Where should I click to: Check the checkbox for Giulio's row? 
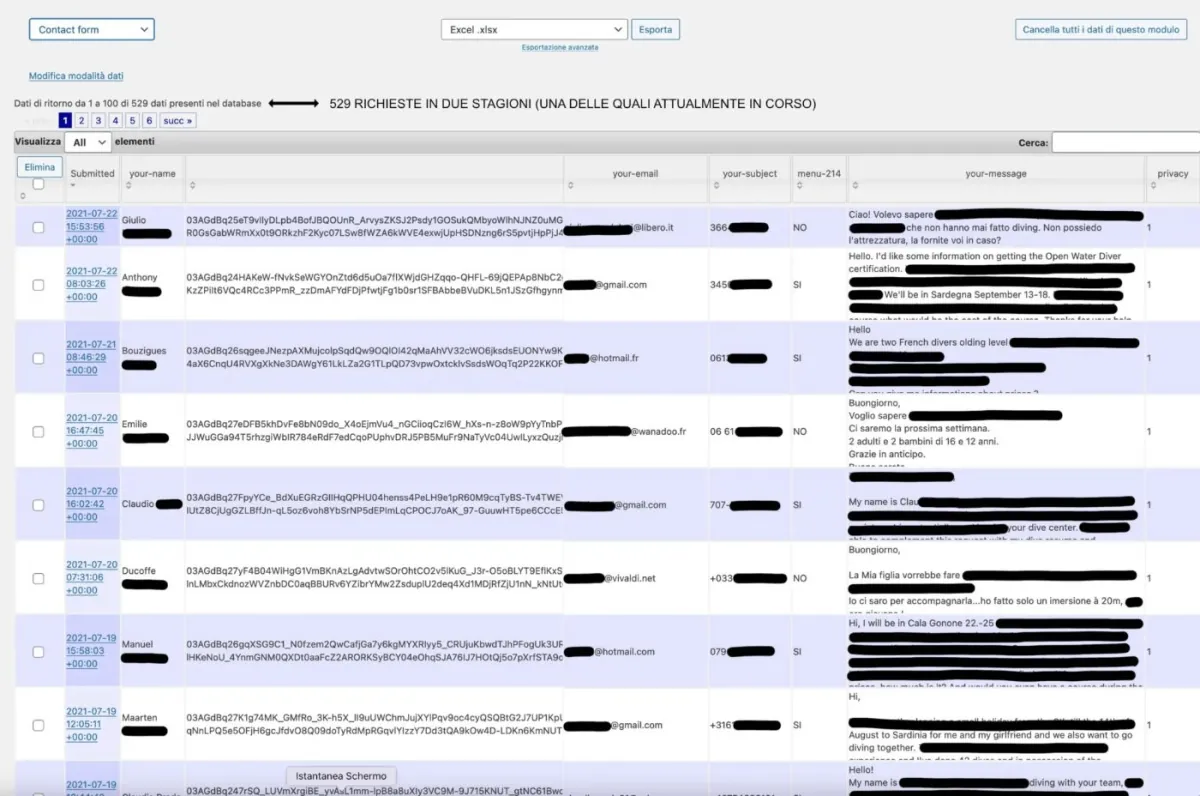(x=38, y=228)
